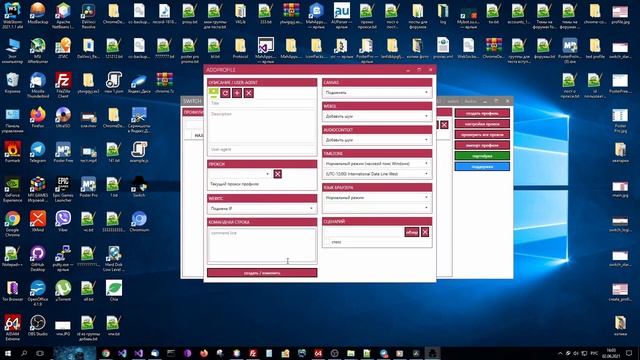Viewport: 640px width, 360px height.
Task: Click the green button in Switch window
Action: 482,156
